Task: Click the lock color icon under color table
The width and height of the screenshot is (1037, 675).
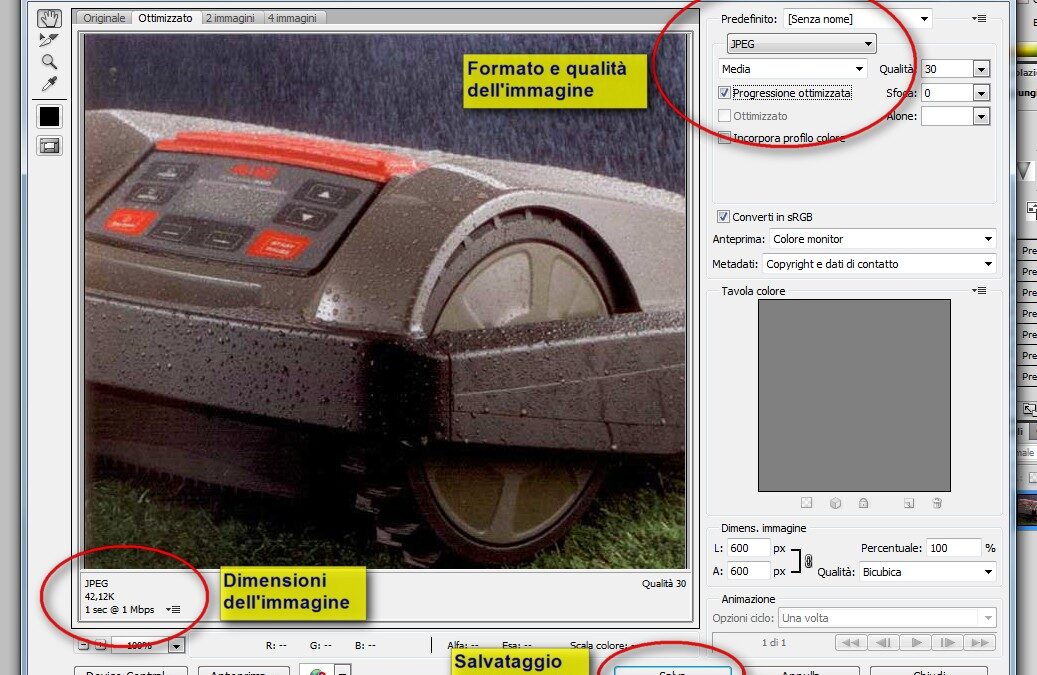Action: tap(863, 503)
